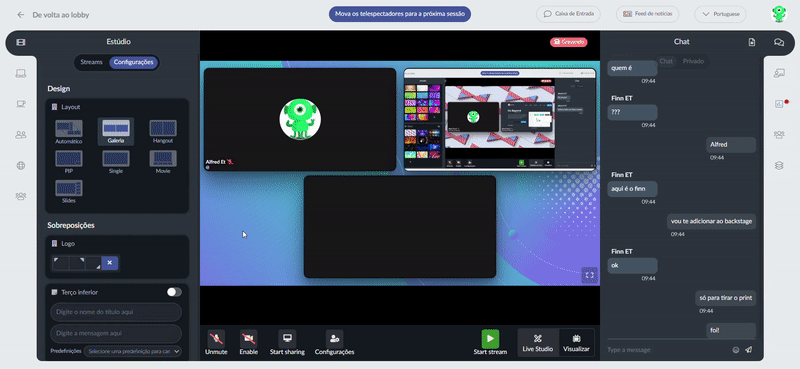Screen dimensions: 800x369
Task: Click the Type a message chat field
Action: coord(667,350)
